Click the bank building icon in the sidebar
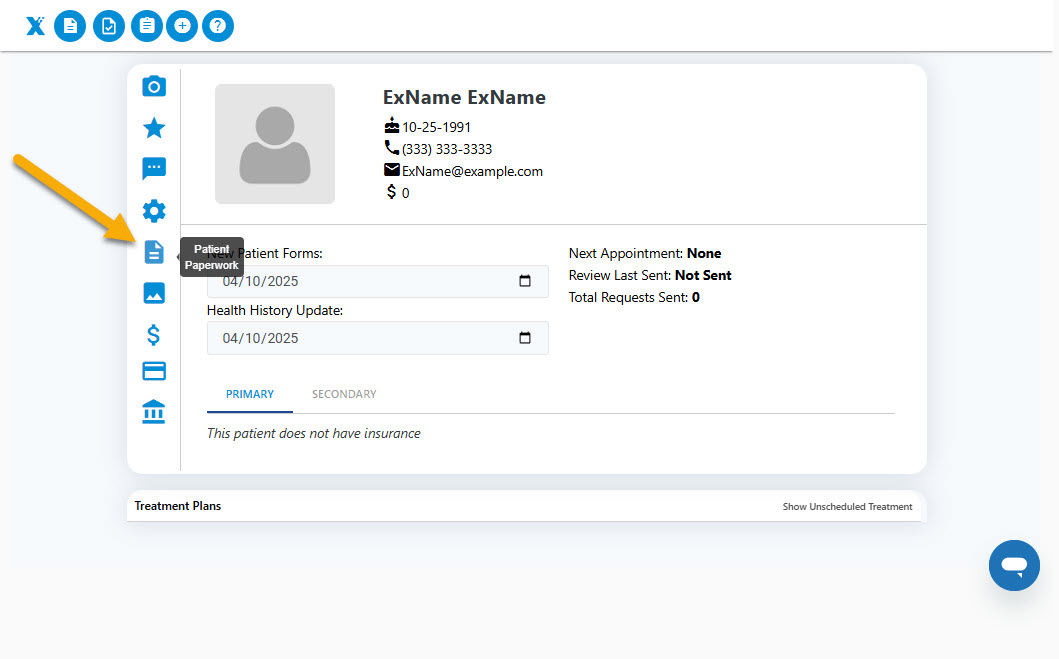 pos(154,411)
